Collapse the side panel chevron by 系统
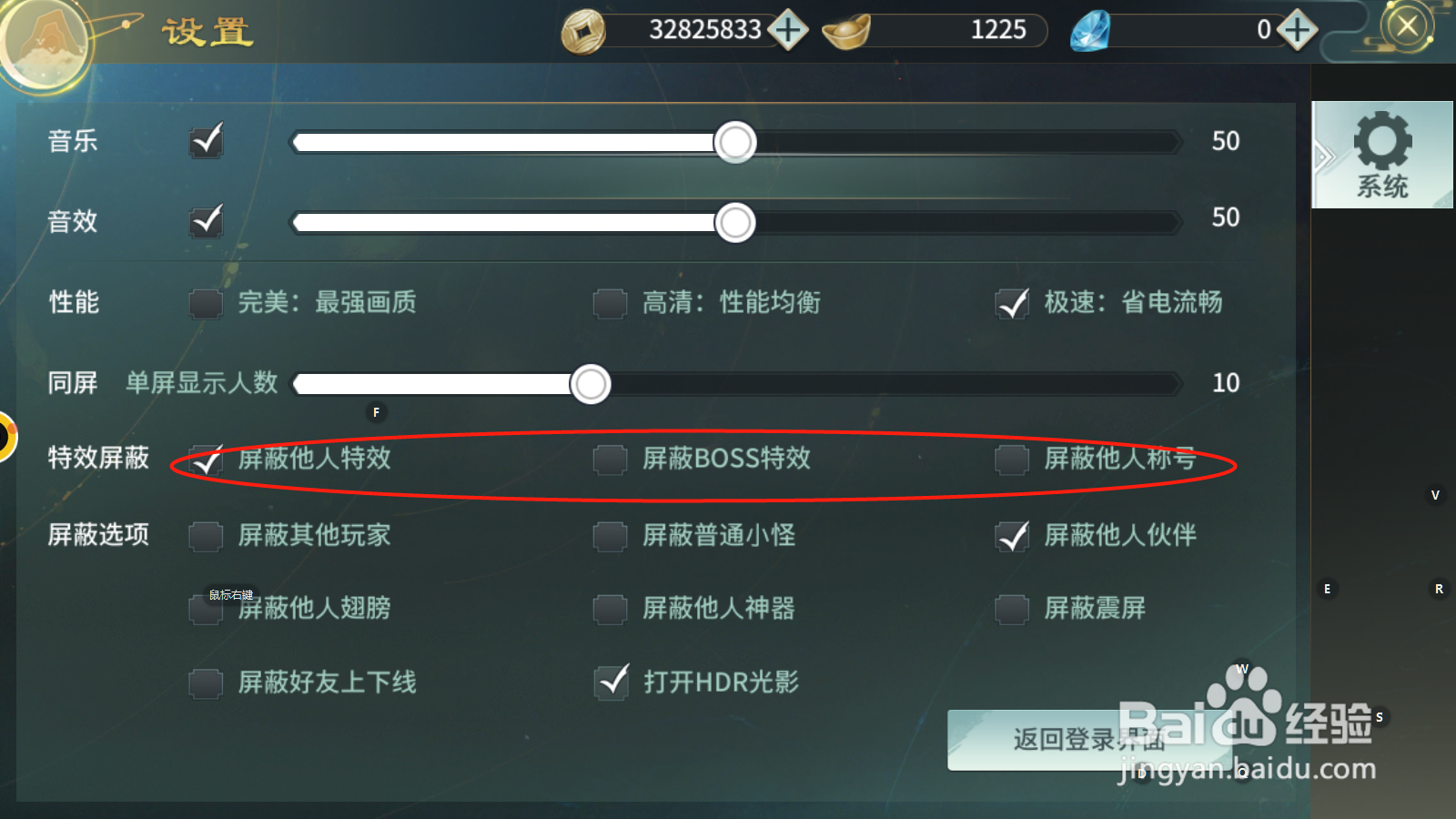 [1323, 157]
